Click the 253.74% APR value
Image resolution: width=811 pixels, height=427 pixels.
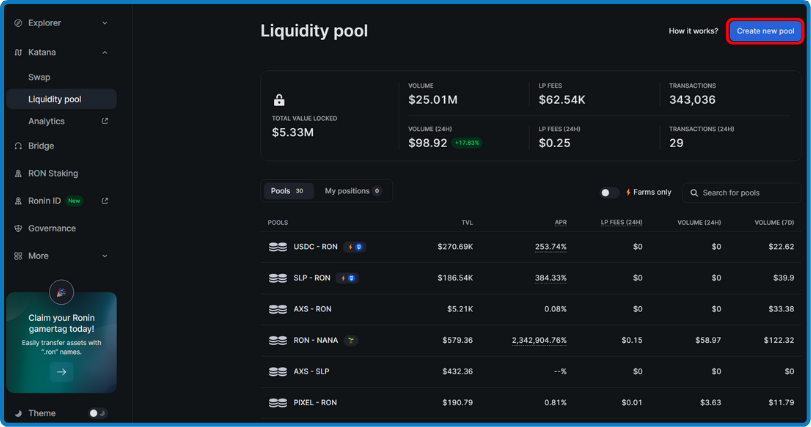click(x=550, y=247)
